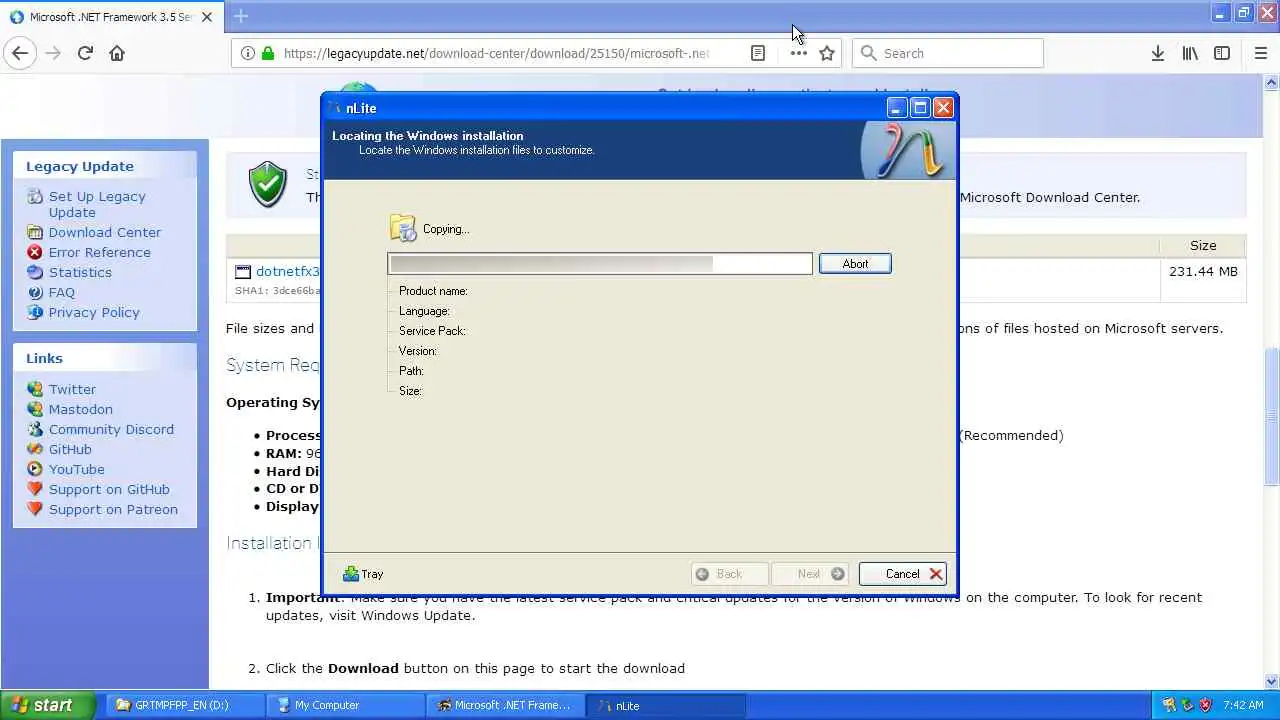Send nLite to Tray
Viewport: 1280px width, 720px height.
coord(363,574)
